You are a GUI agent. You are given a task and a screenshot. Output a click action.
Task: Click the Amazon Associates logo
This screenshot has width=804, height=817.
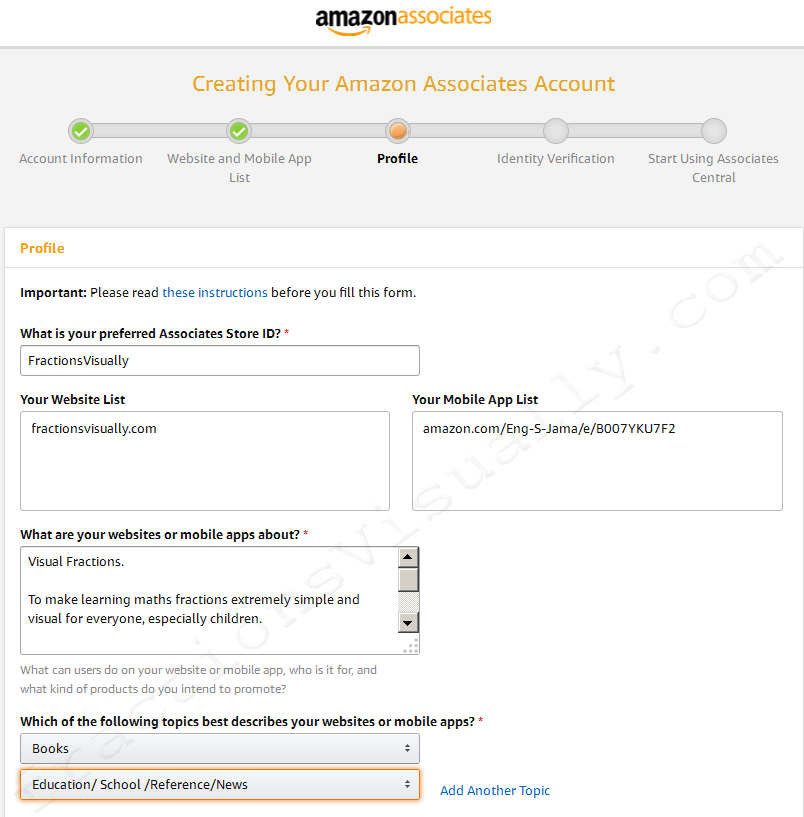403,19
